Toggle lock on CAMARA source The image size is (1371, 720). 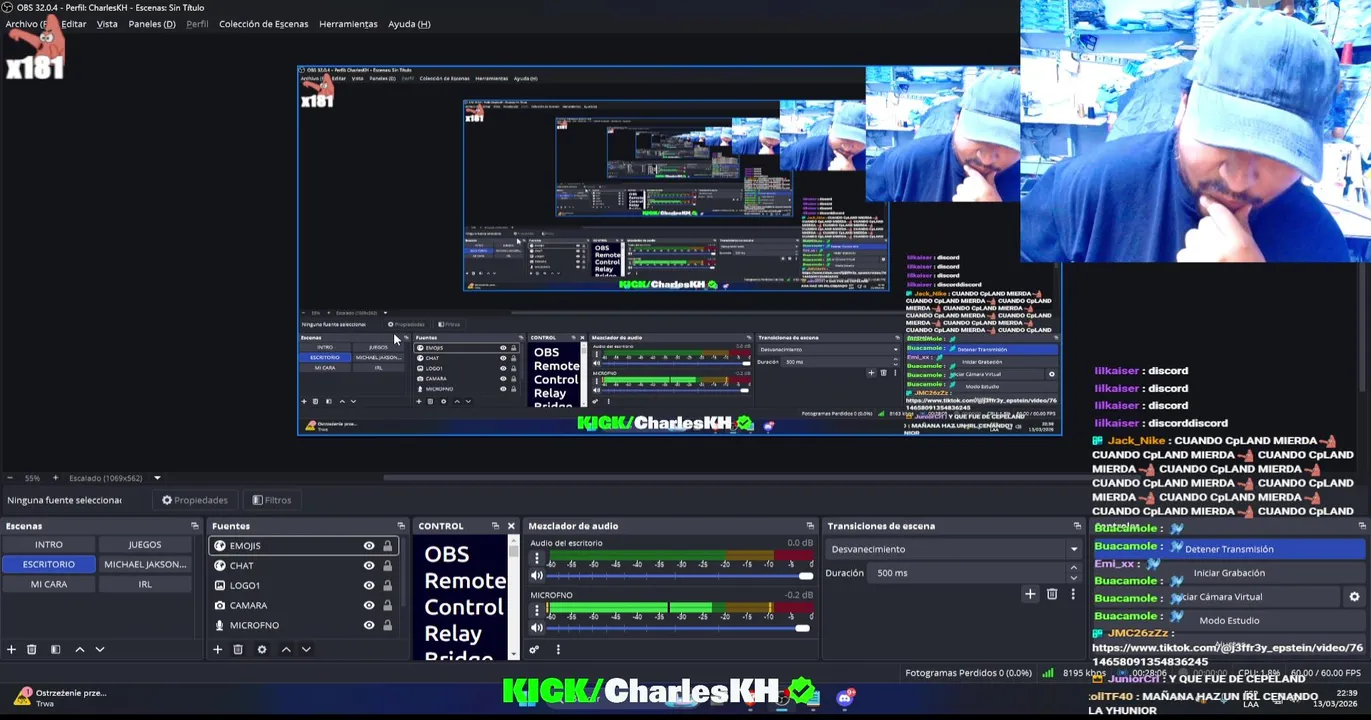click(x=388, y=605)
